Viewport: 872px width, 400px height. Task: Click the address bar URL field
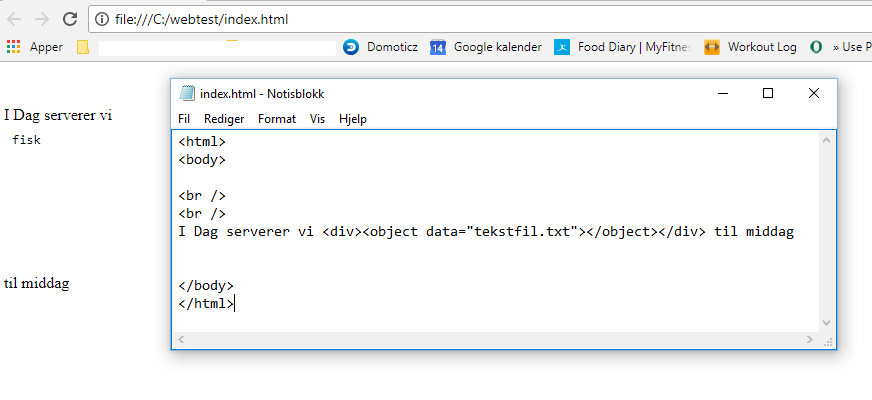coord(480,19)
